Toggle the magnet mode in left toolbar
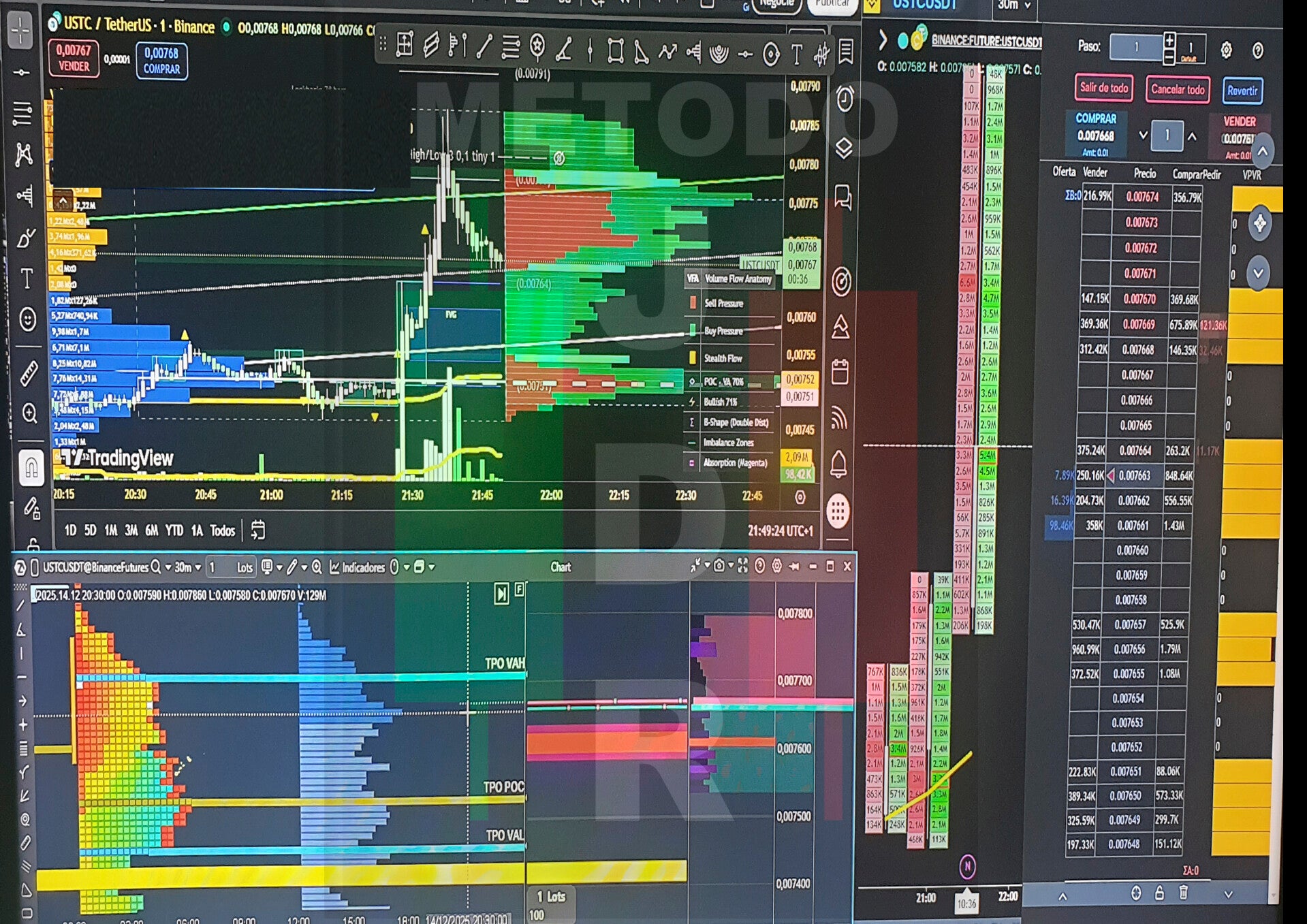 (31, 468)
